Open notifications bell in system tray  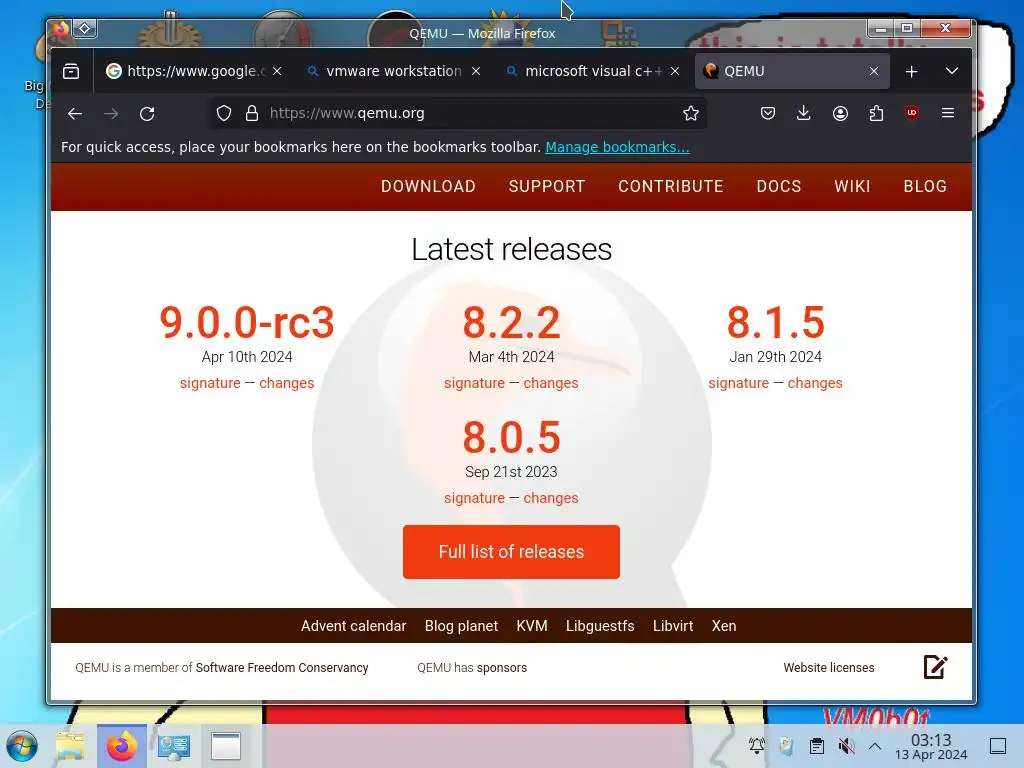757,746
